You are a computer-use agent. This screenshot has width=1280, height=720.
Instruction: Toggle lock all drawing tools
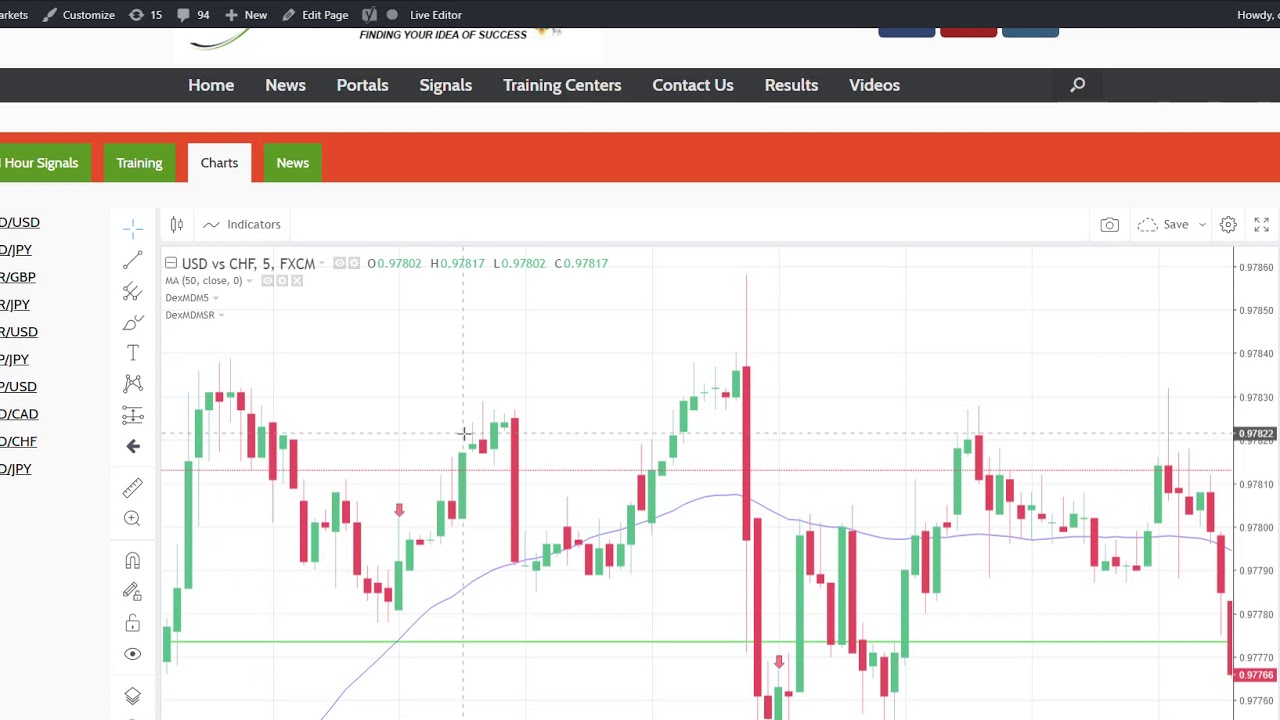pos(133,623)
